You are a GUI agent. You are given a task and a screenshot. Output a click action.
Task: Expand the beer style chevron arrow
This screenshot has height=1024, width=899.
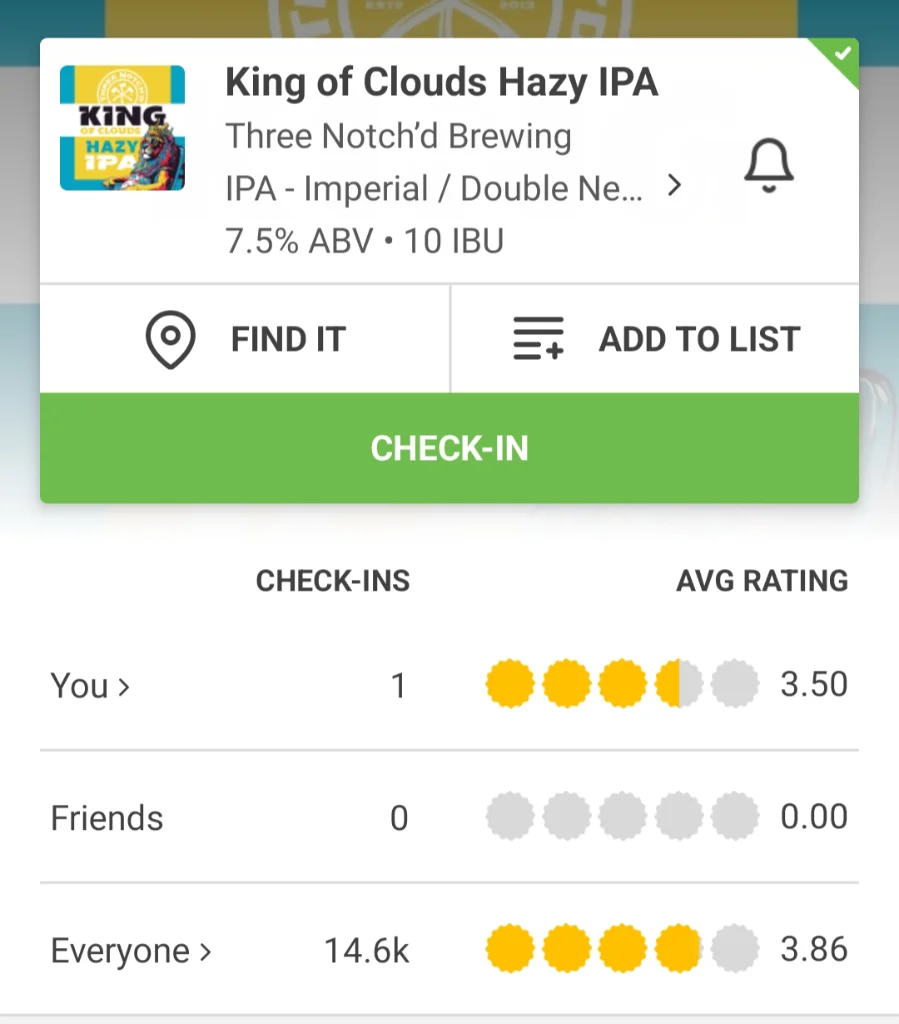tap(675, 186)
